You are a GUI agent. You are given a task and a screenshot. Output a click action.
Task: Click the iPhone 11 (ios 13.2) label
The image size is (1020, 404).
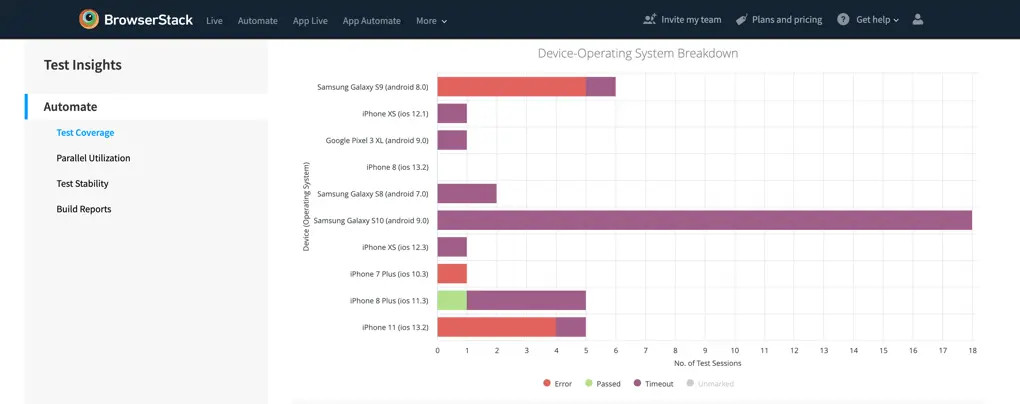coord(396,327)
